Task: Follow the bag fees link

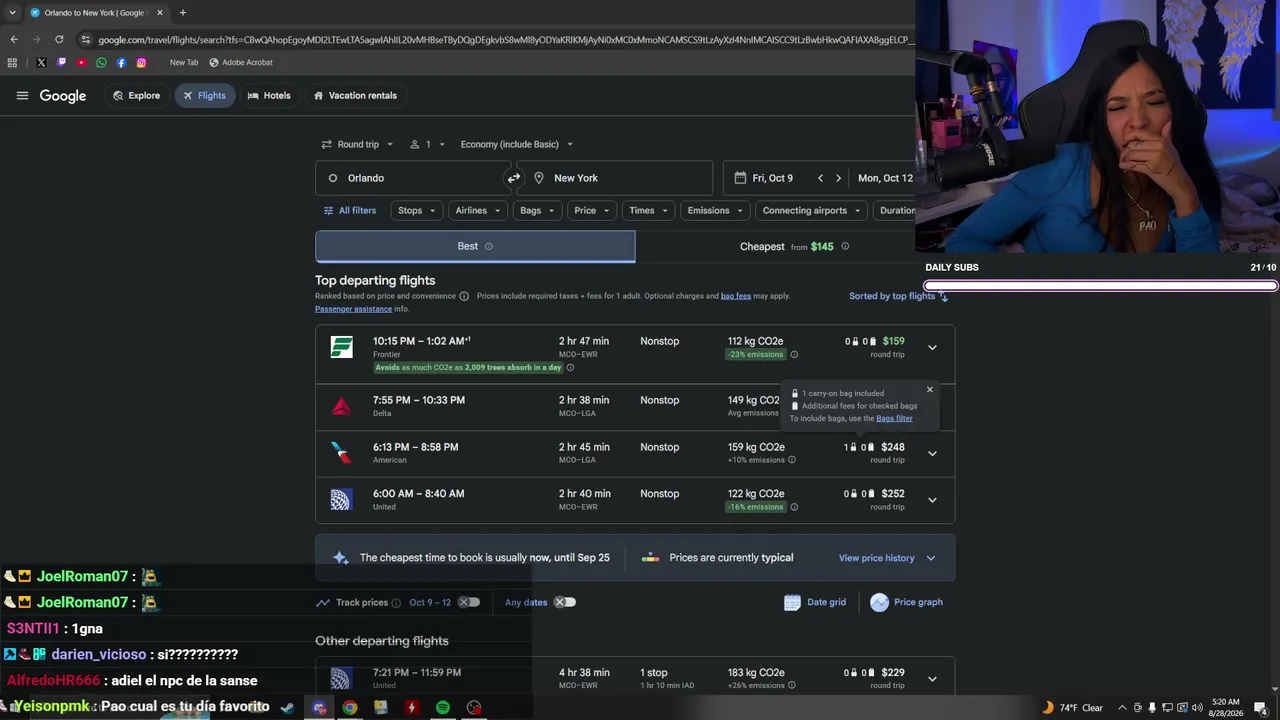Action: tap(736, 296)
